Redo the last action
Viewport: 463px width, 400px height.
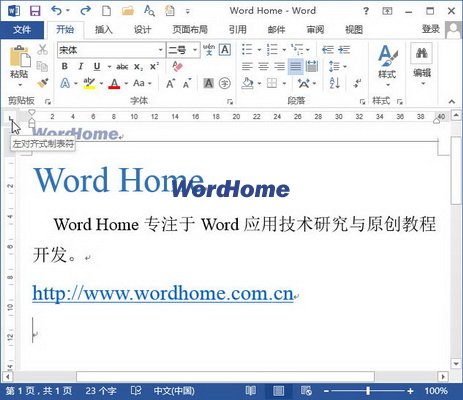[86, 10]
